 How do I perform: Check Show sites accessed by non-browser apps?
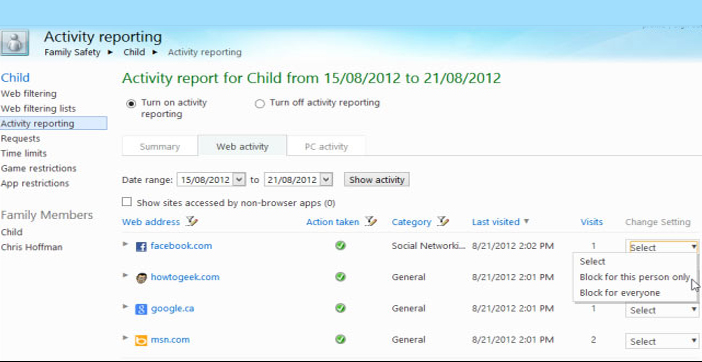coord(127,202)
